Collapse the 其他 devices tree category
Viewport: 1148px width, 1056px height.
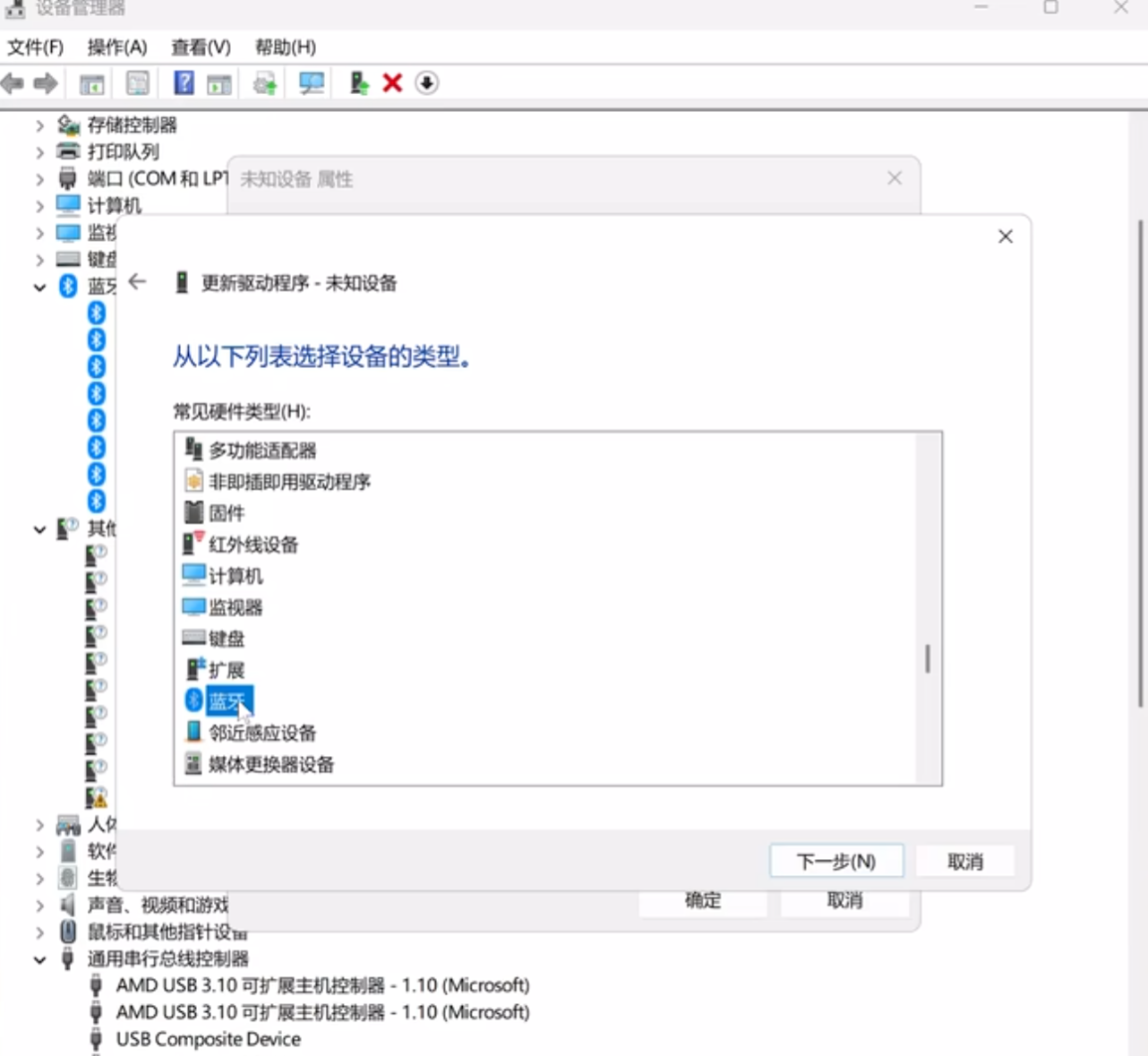click(39, 529)
